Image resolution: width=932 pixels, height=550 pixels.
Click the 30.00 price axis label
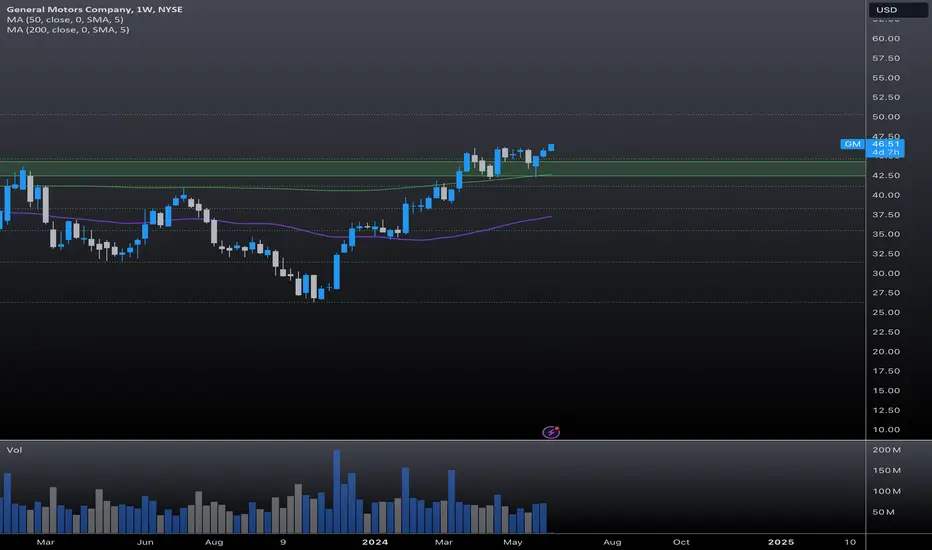(886, 274)
